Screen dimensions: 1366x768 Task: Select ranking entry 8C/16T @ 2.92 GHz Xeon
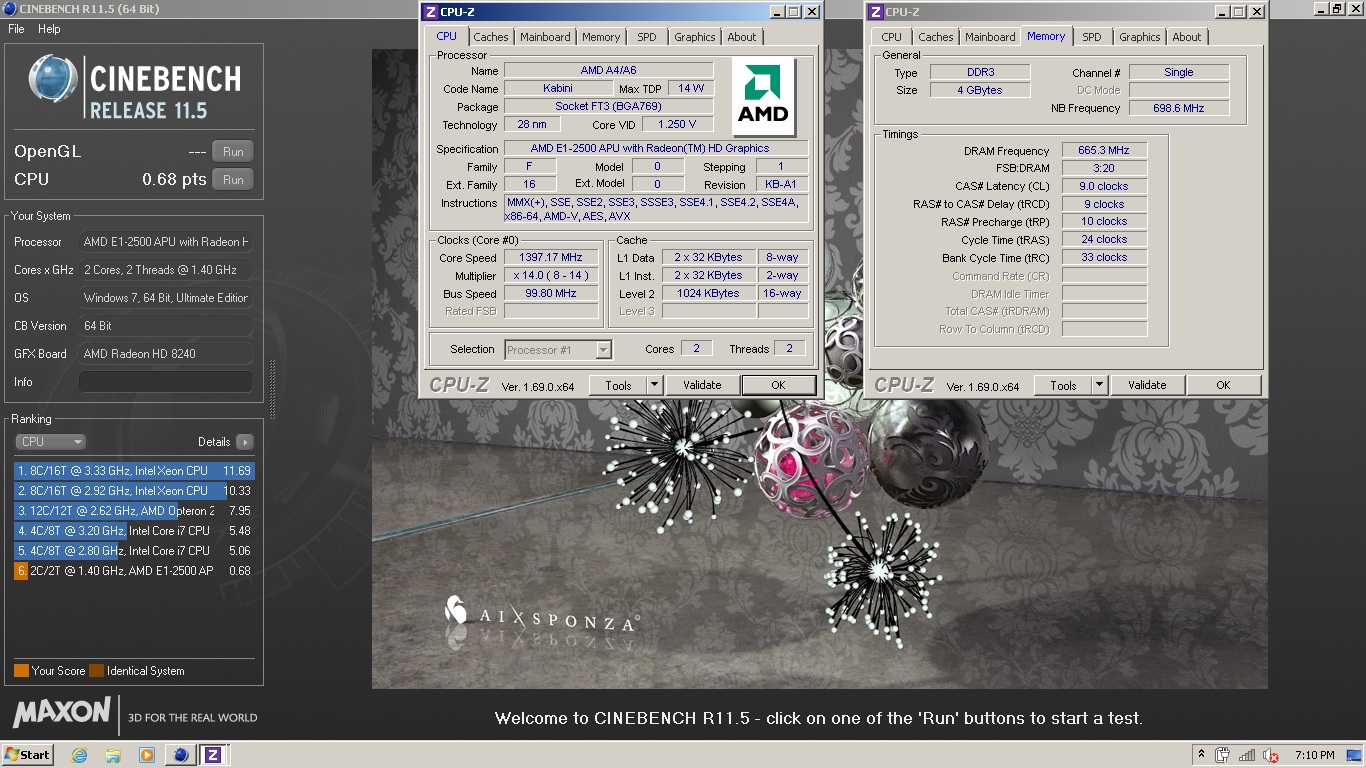(x=134, y=491)
